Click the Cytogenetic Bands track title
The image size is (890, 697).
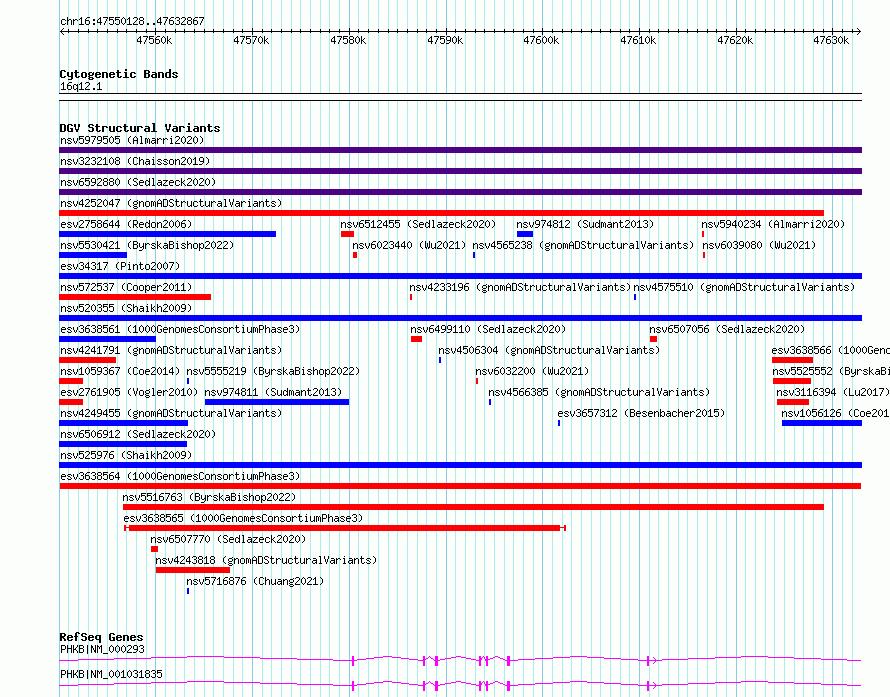click(x=119, y=74)
